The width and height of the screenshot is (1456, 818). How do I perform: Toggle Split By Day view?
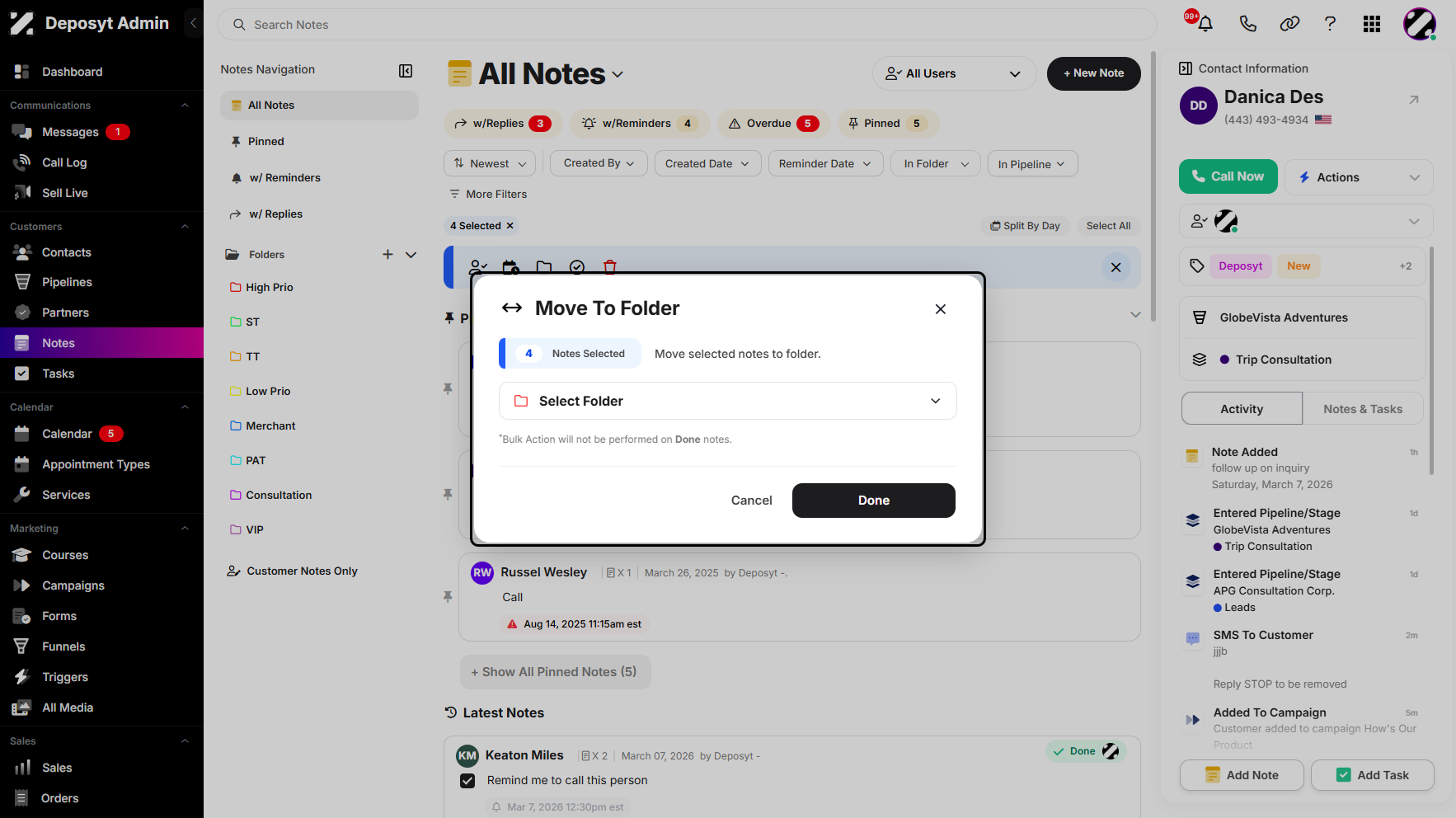(x=1026, y=226)
